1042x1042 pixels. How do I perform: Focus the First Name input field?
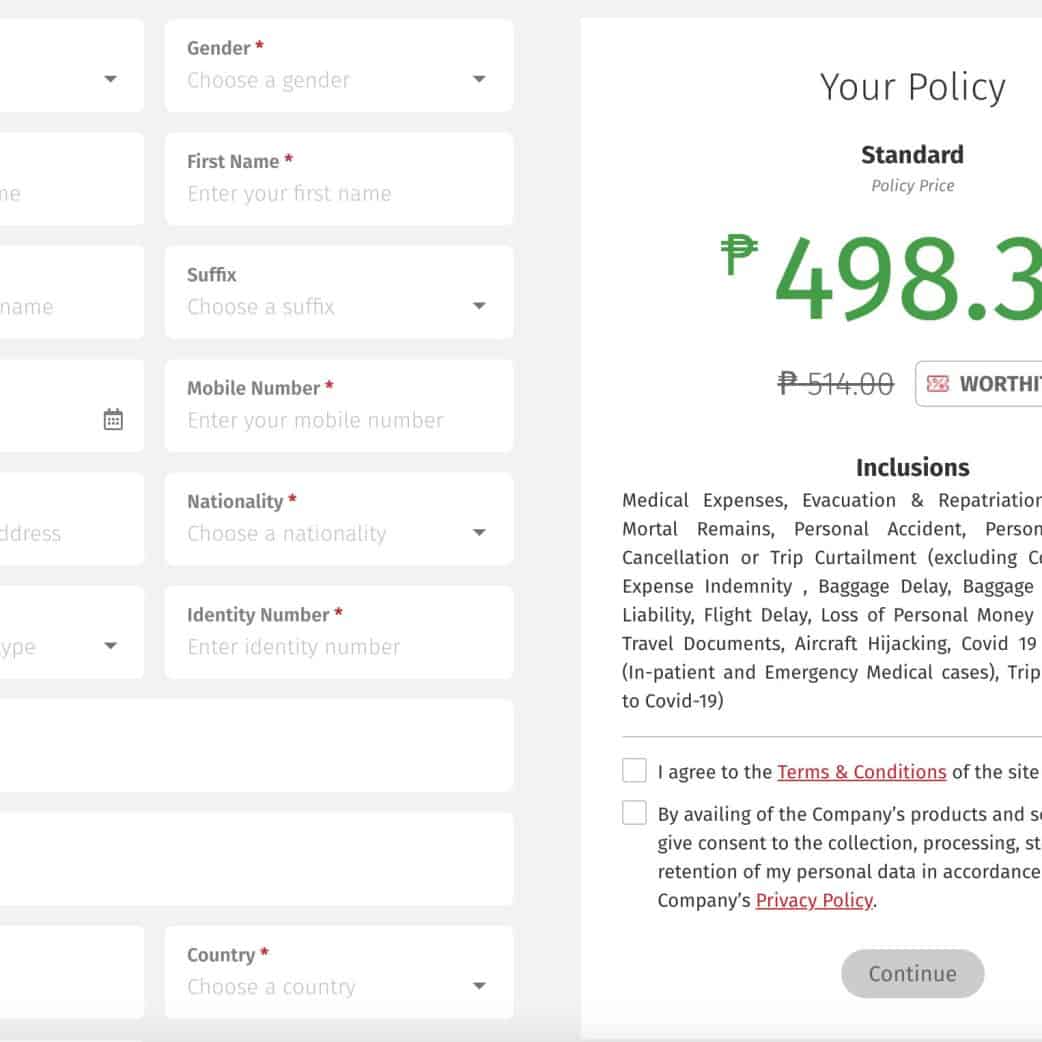[x=338, y=194]
